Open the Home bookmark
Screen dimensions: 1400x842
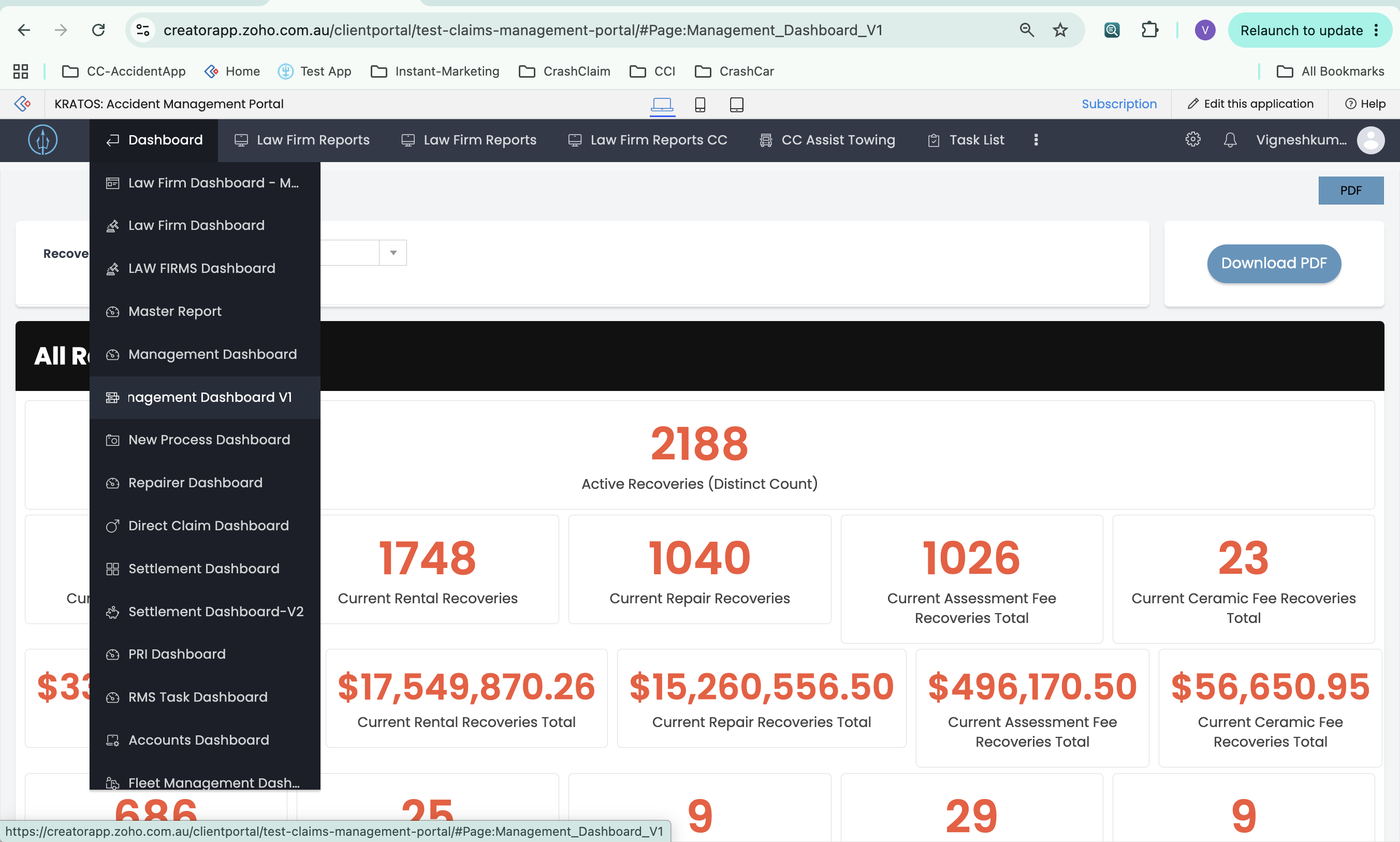[x=231, y=71]
